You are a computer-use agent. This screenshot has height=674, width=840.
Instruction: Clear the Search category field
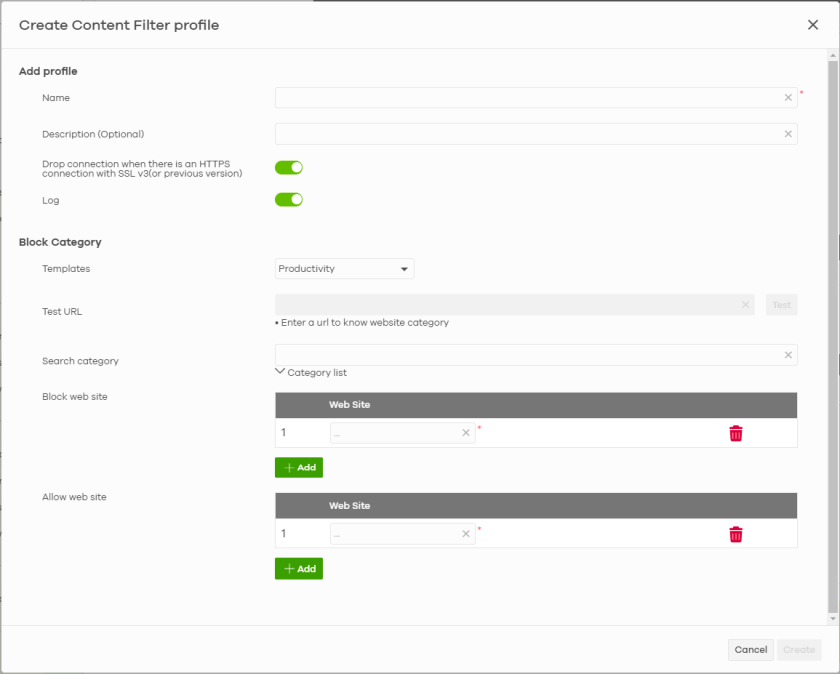(x=788, y=355)
